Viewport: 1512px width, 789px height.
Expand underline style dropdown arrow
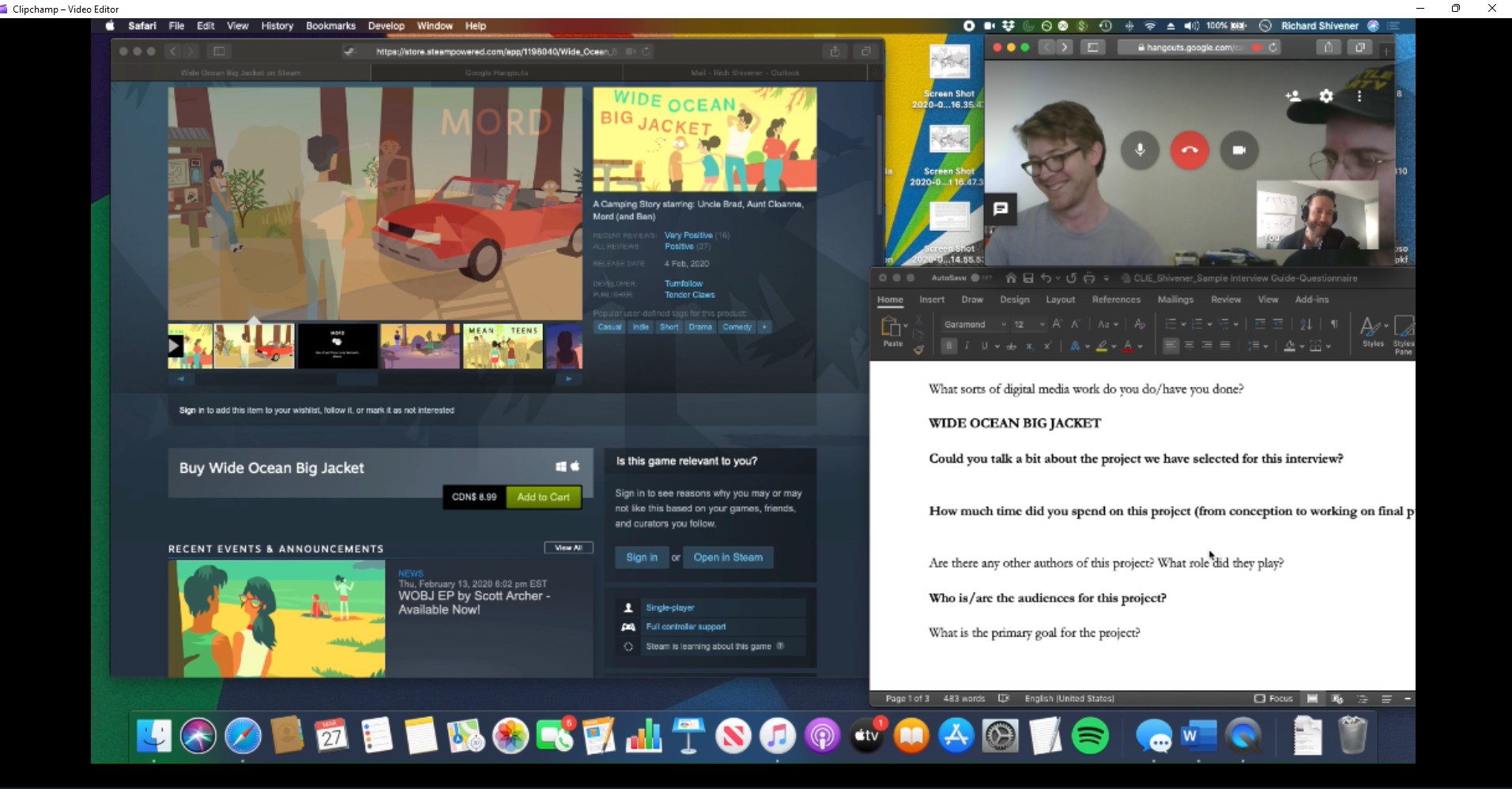(997, 346)
